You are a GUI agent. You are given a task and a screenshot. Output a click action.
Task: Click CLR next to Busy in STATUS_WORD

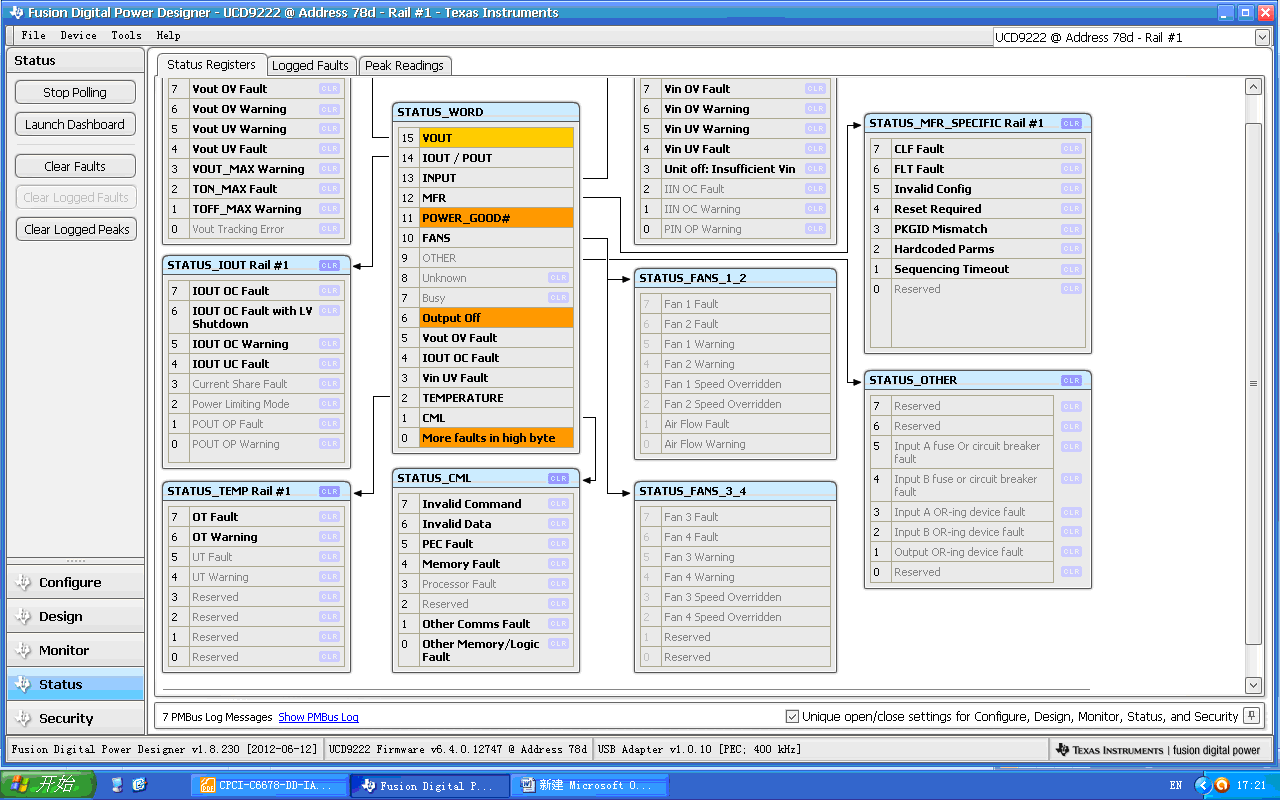point(558,298)
